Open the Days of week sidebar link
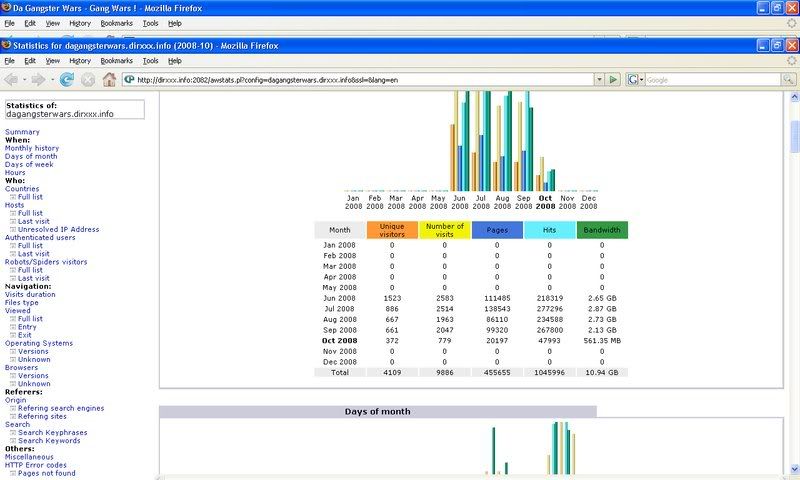This screenshot has height=480, width=800. [29, 164]
